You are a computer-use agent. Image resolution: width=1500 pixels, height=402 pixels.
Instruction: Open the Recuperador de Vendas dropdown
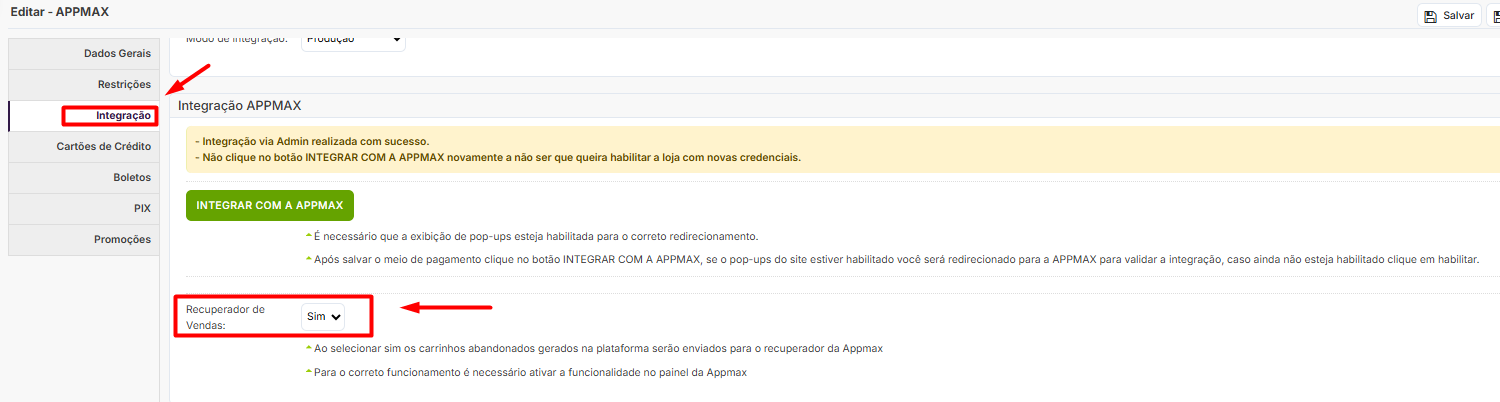(x=324, y=316)
